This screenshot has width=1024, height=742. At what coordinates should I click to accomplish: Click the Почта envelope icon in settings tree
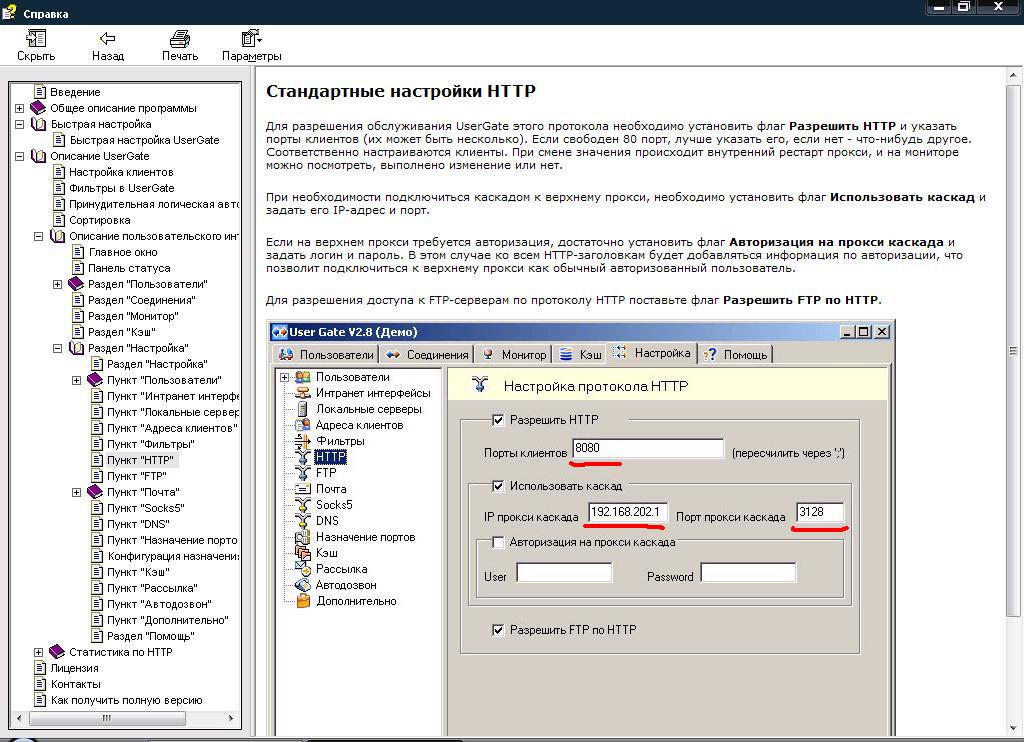[x=302, y=489]
